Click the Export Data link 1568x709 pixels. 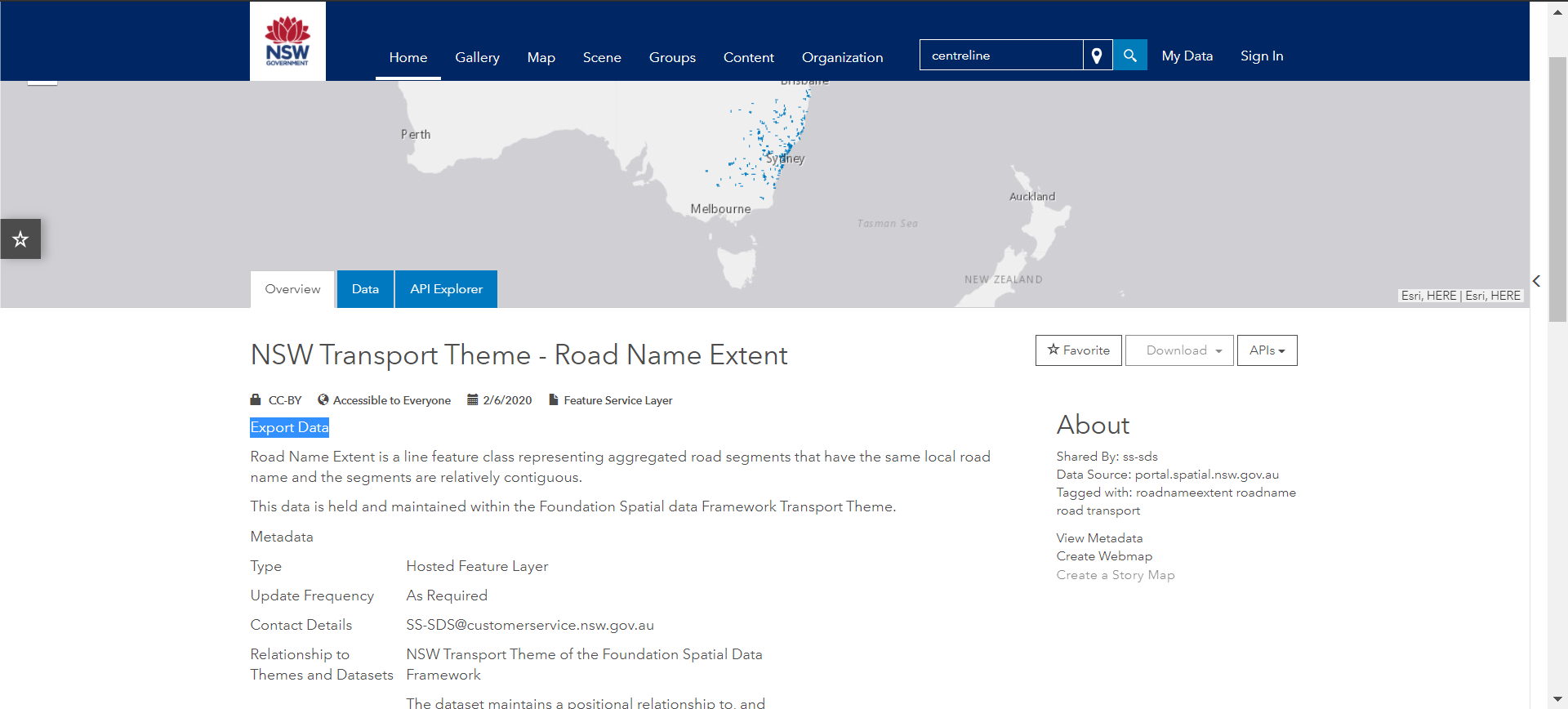pyautogui.click(x=289, y=427)
